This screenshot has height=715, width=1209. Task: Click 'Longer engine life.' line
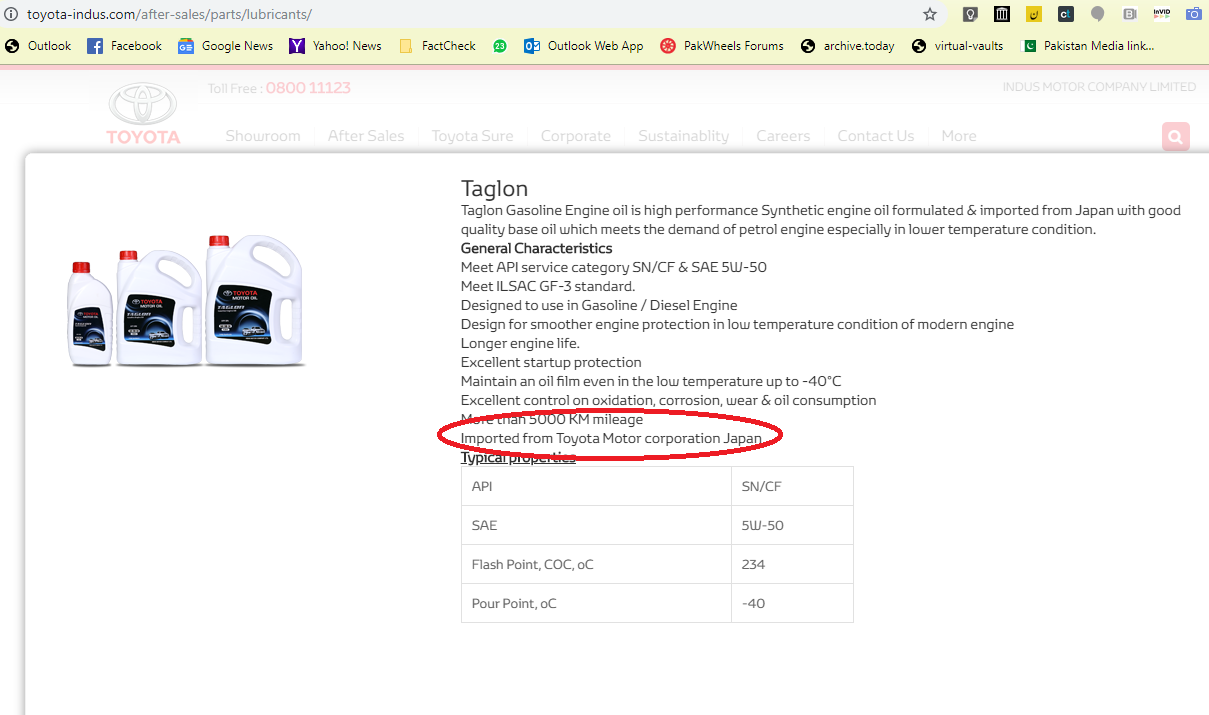pyautogui.click(x=520, y=343)
